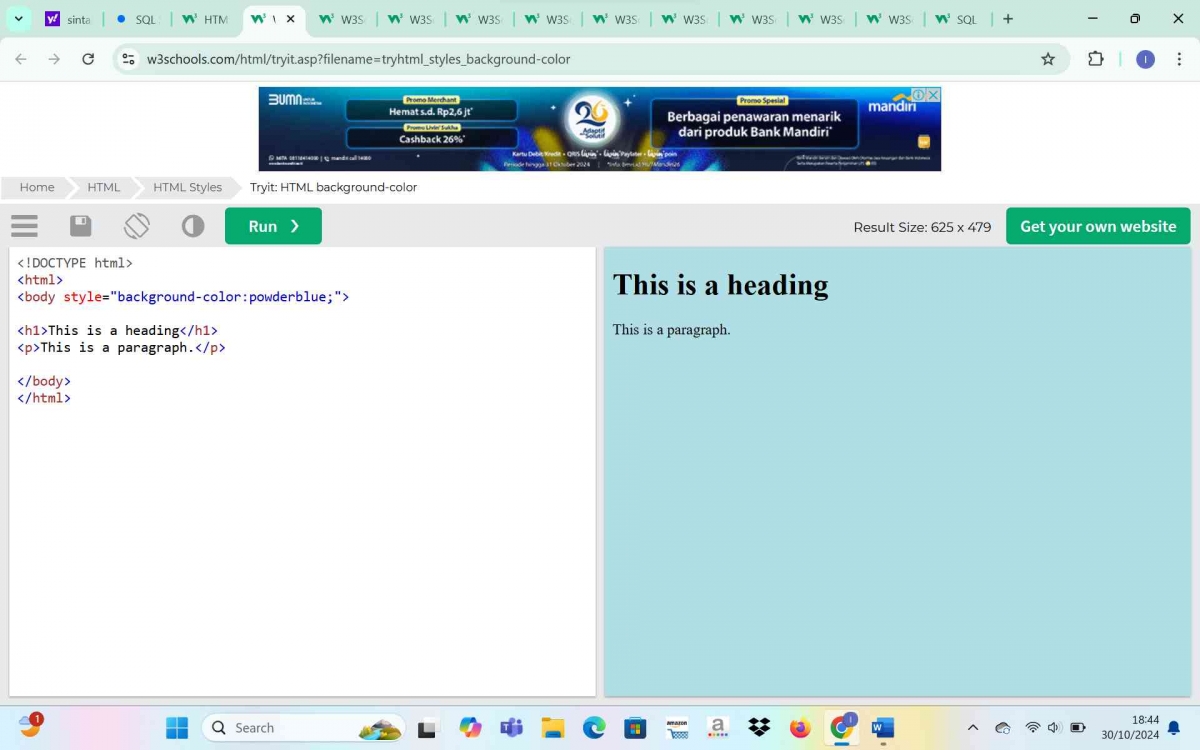Open Dropbox from the taskbar

(x=759, y=727)
